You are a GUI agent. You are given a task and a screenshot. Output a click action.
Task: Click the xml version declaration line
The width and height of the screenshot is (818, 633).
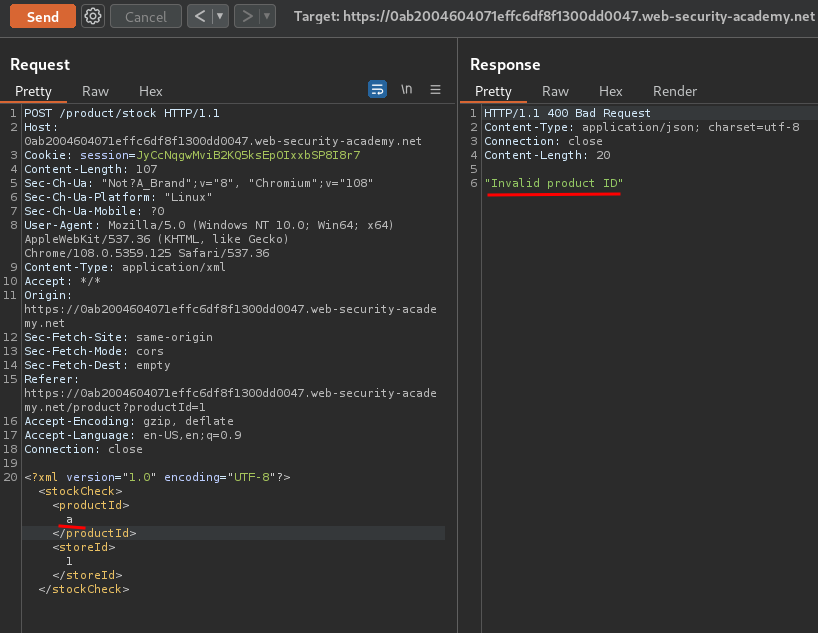(x=157, y=477)
